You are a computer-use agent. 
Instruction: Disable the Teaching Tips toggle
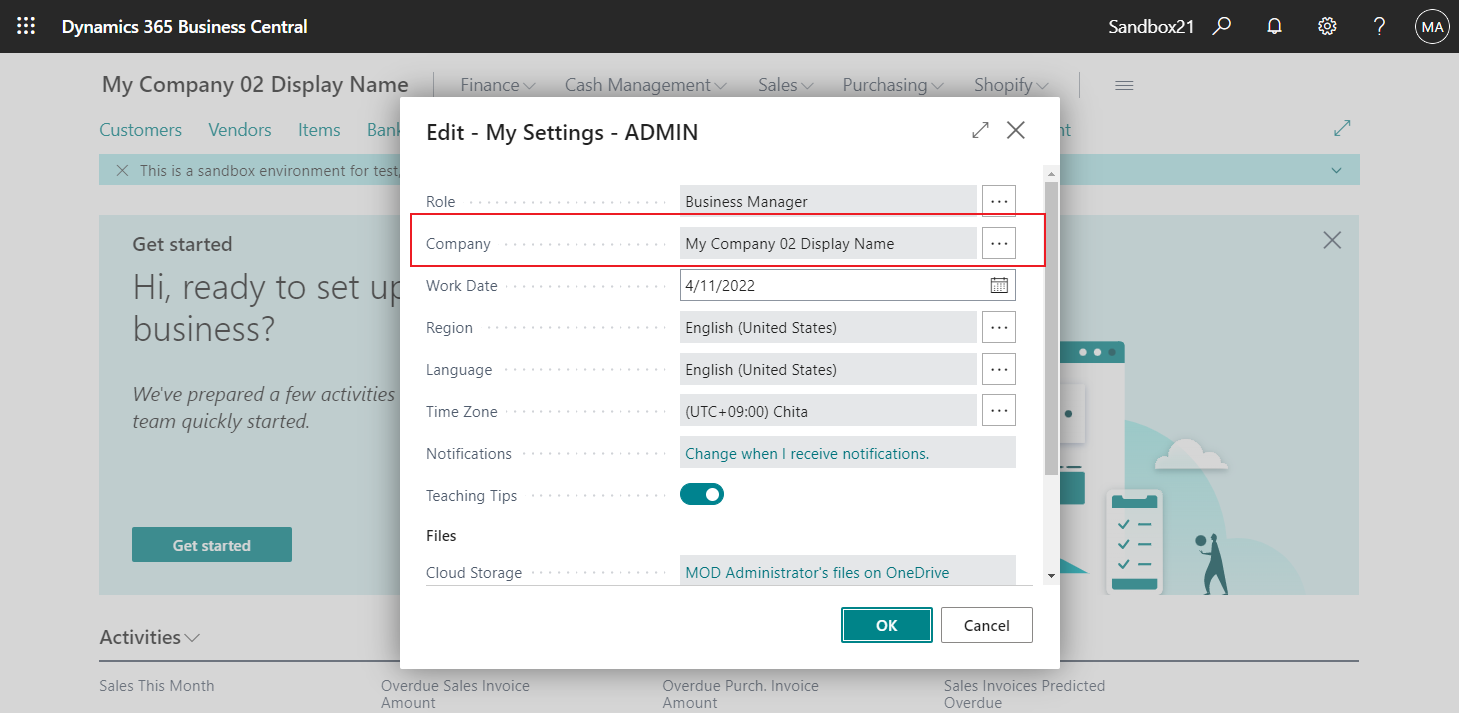[701, 493]
